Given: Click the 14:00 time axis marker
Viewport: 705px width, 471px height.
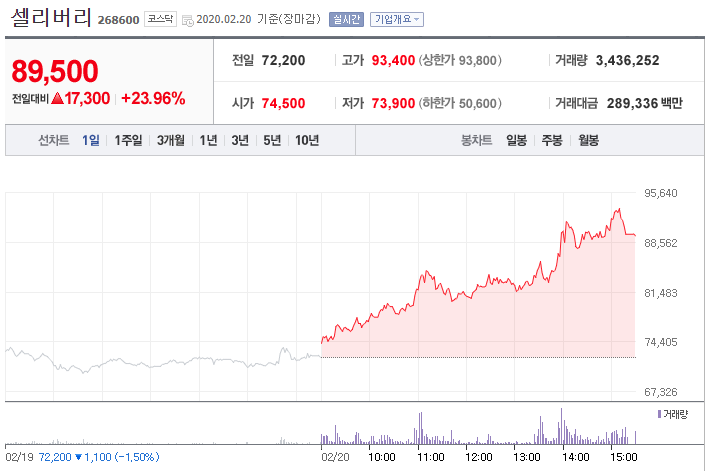Looking at the screenshot, I should pyautogui.click(x=576, y=457).
